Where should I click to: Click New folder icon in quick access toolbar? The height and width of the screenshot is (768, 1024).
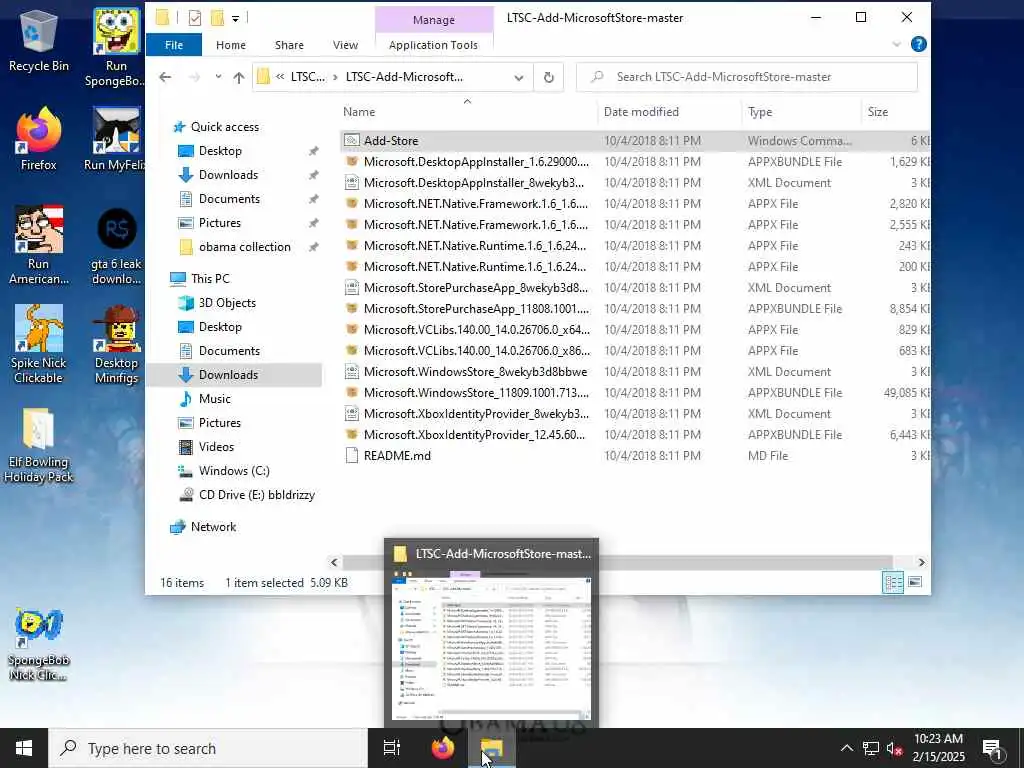pyautogui.click(x=217, y=18)
